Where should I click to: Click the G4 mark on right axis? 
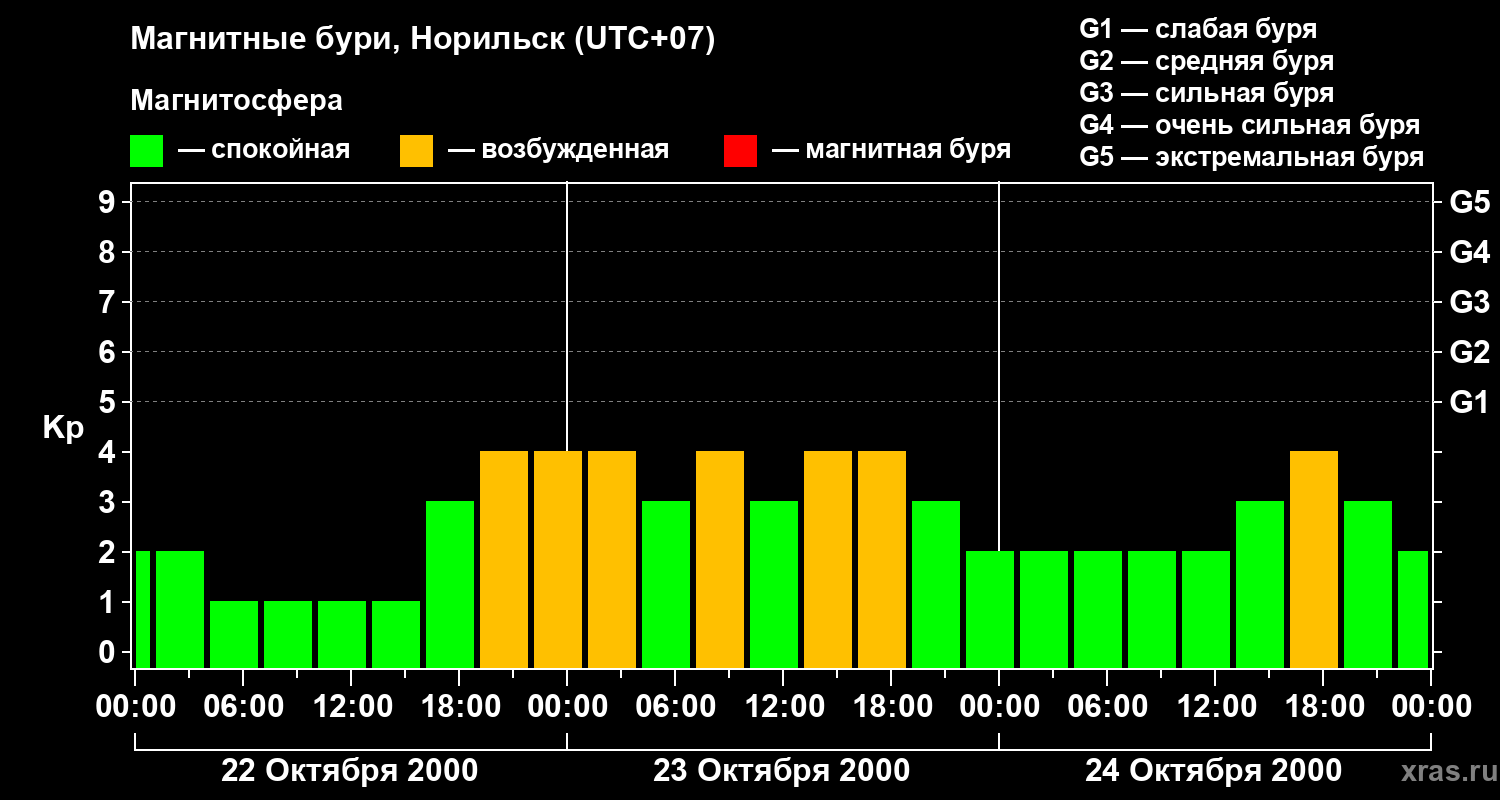click(1470, 252)
